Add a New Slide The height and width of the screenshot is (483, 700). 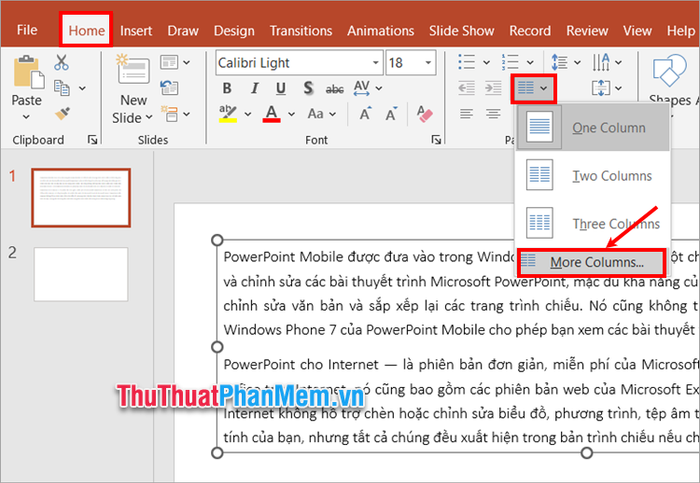click(x=133, y=90)
